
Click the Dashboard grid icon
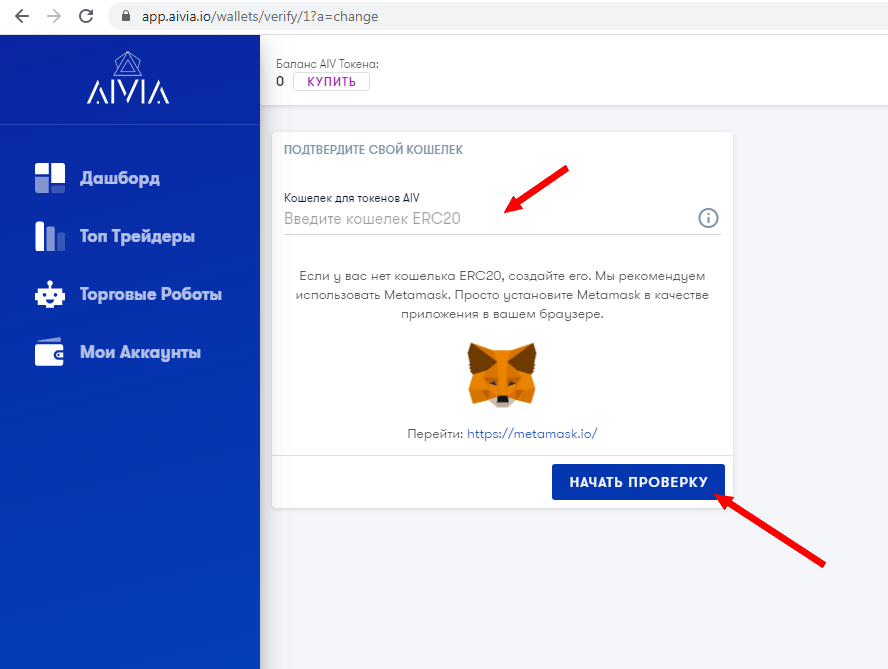(50, 178)
